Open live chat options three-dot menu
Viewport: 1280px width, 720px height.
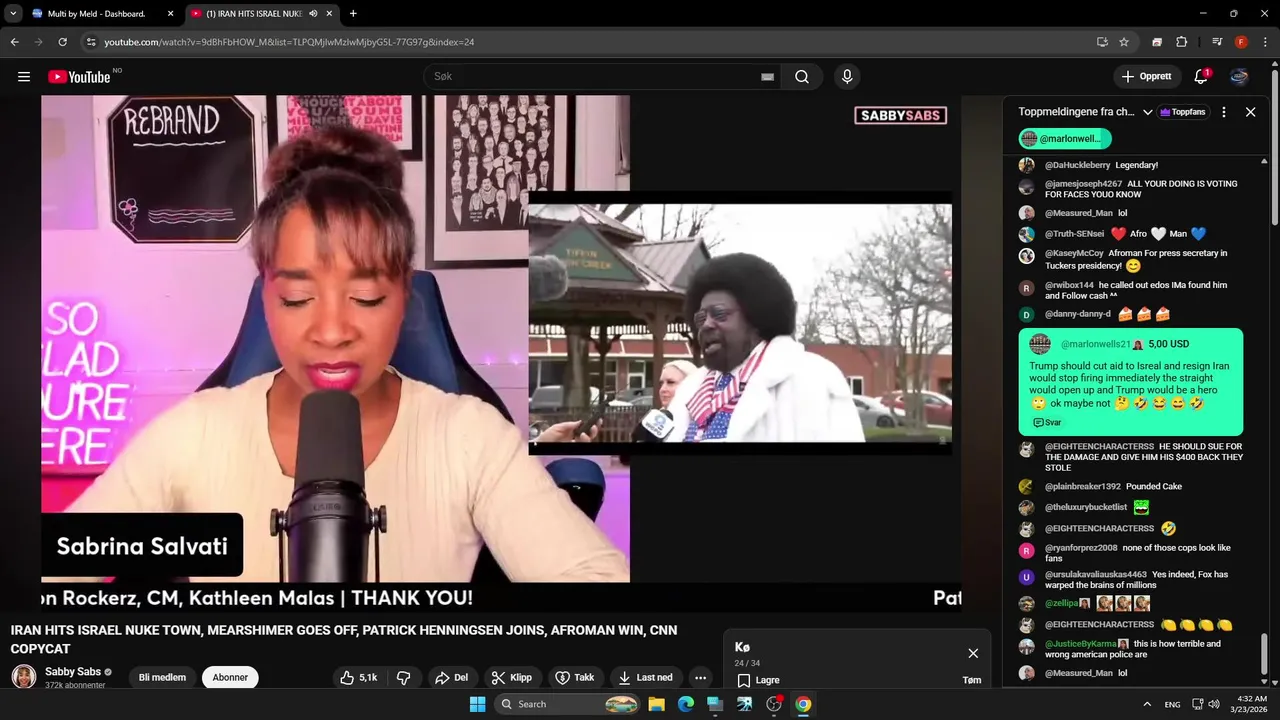pyautogui.click(x=1224, y=112)
